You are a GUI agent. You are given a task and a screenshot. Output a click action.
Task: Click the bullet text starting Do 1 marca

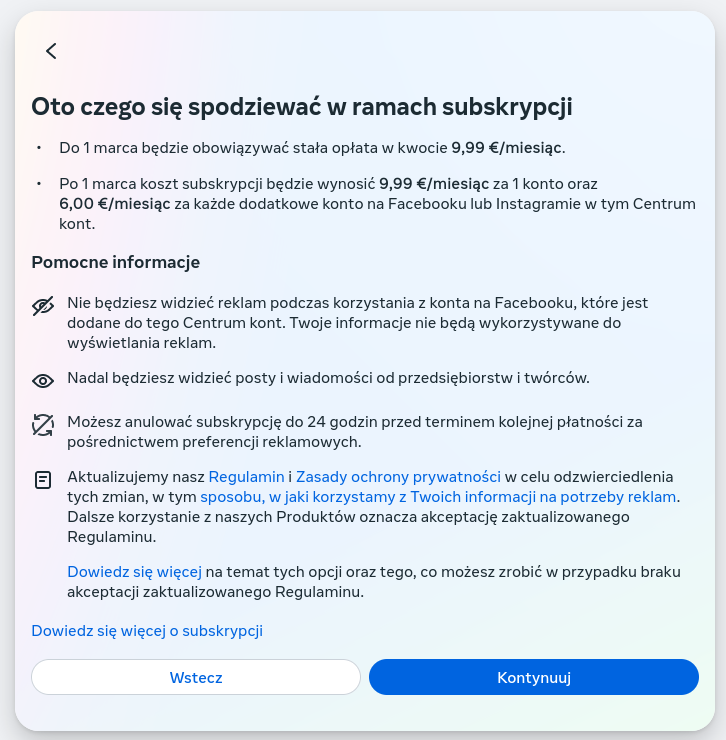pos(312,148)
